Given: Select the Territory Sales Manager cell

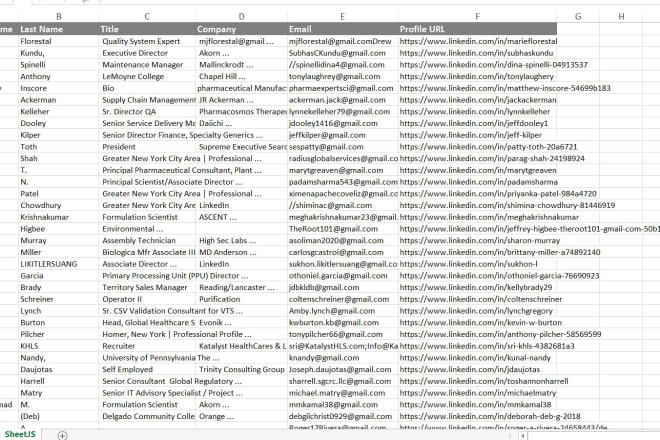Looking at the screenshot, I should 147,288.
